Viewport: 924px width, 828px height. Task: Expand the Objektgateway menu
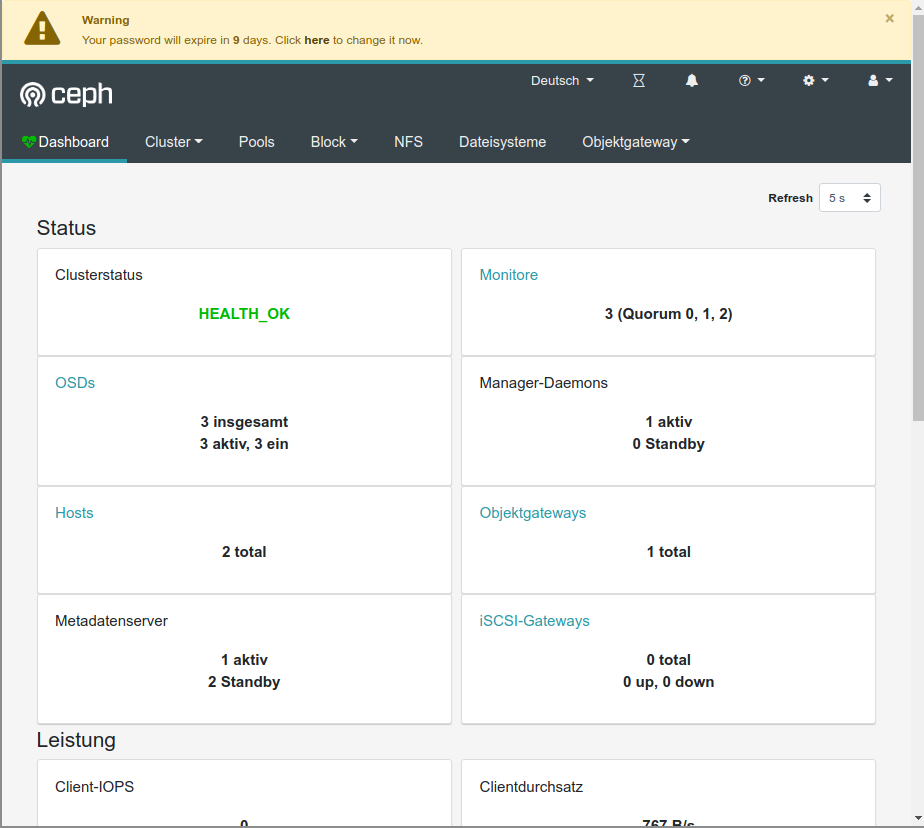pos(636,142)
